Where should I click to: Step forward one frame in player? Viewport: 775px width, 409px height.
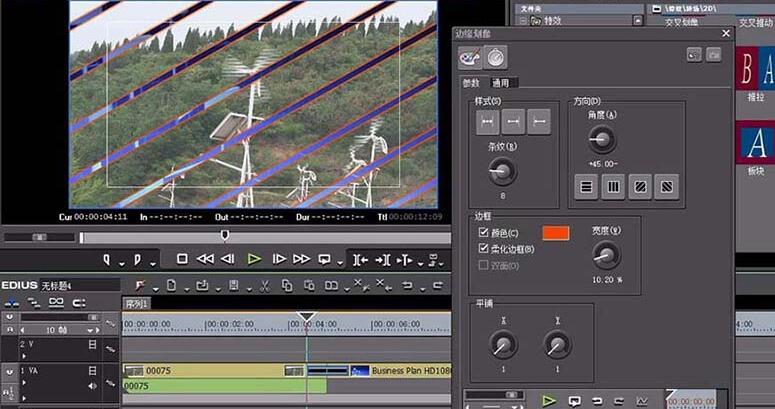pyautogui.click(x=279, y=259)
